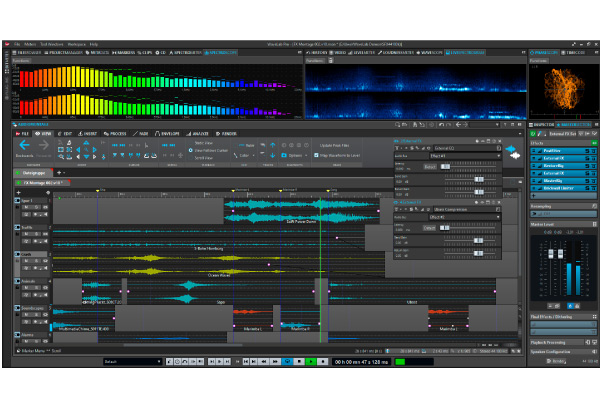
Task: Open the Default preset dropdown in transport bar
Action: tap(132, 362)
